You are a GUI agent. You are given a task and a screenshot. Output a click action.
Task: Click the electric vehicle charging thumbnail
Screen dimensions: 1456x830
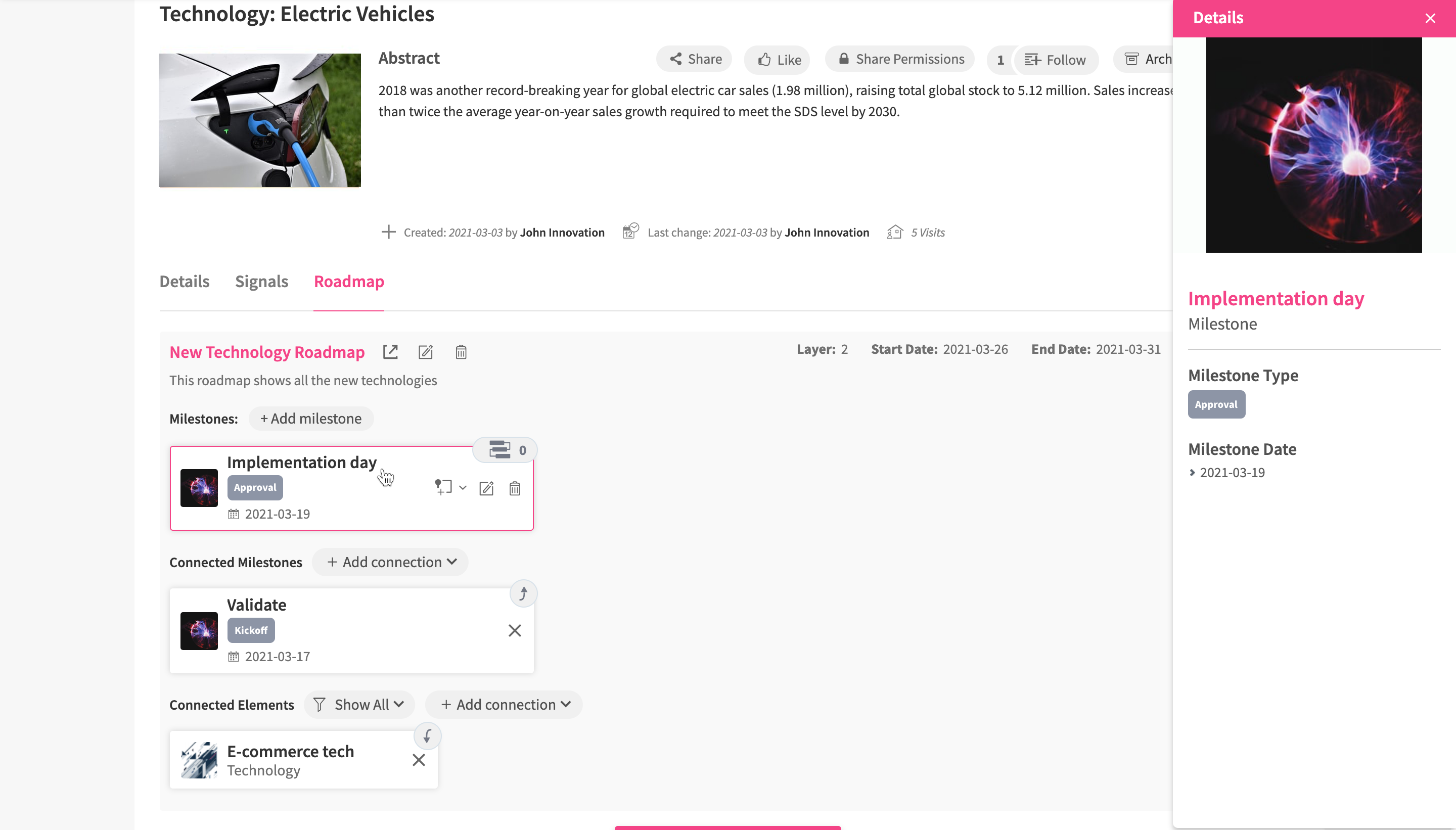(x=259, y=120)
